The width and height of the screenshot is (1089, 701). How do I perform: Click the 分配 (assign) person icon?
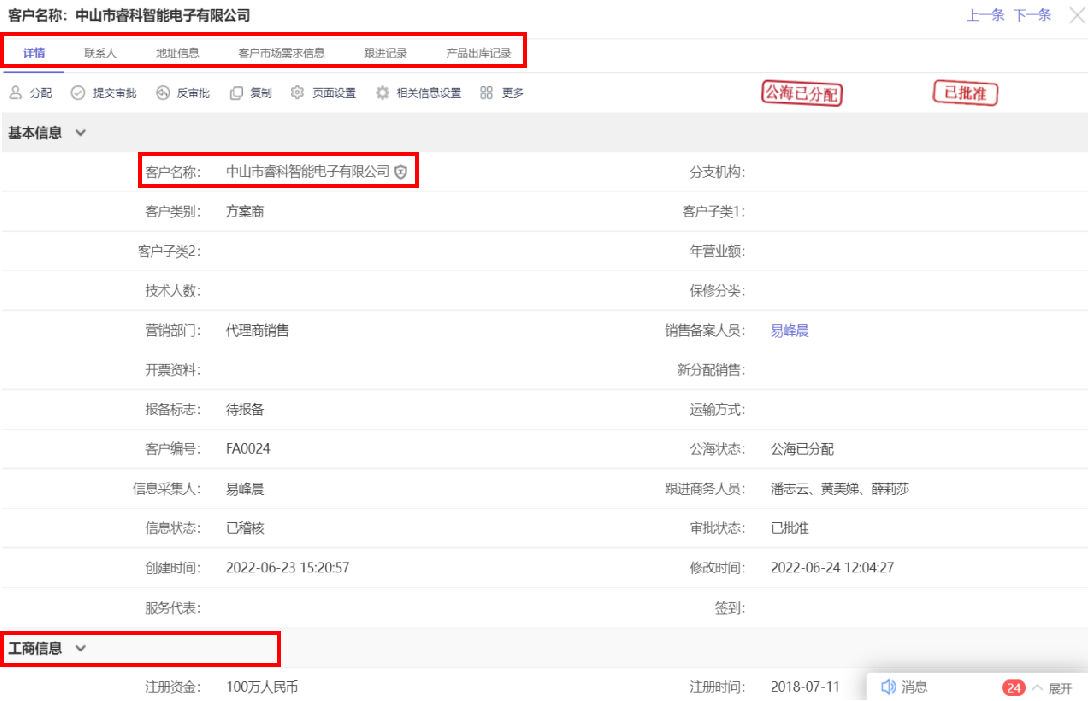15,93
